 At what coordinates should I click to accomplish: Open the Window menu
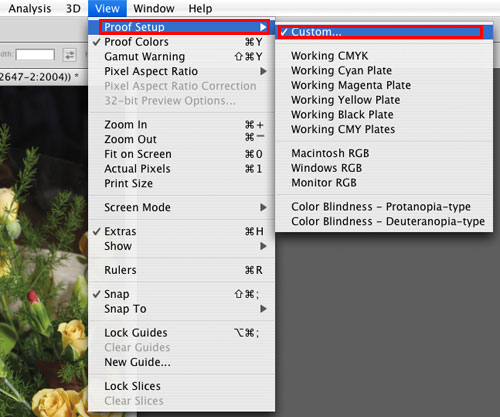[154, 8]
